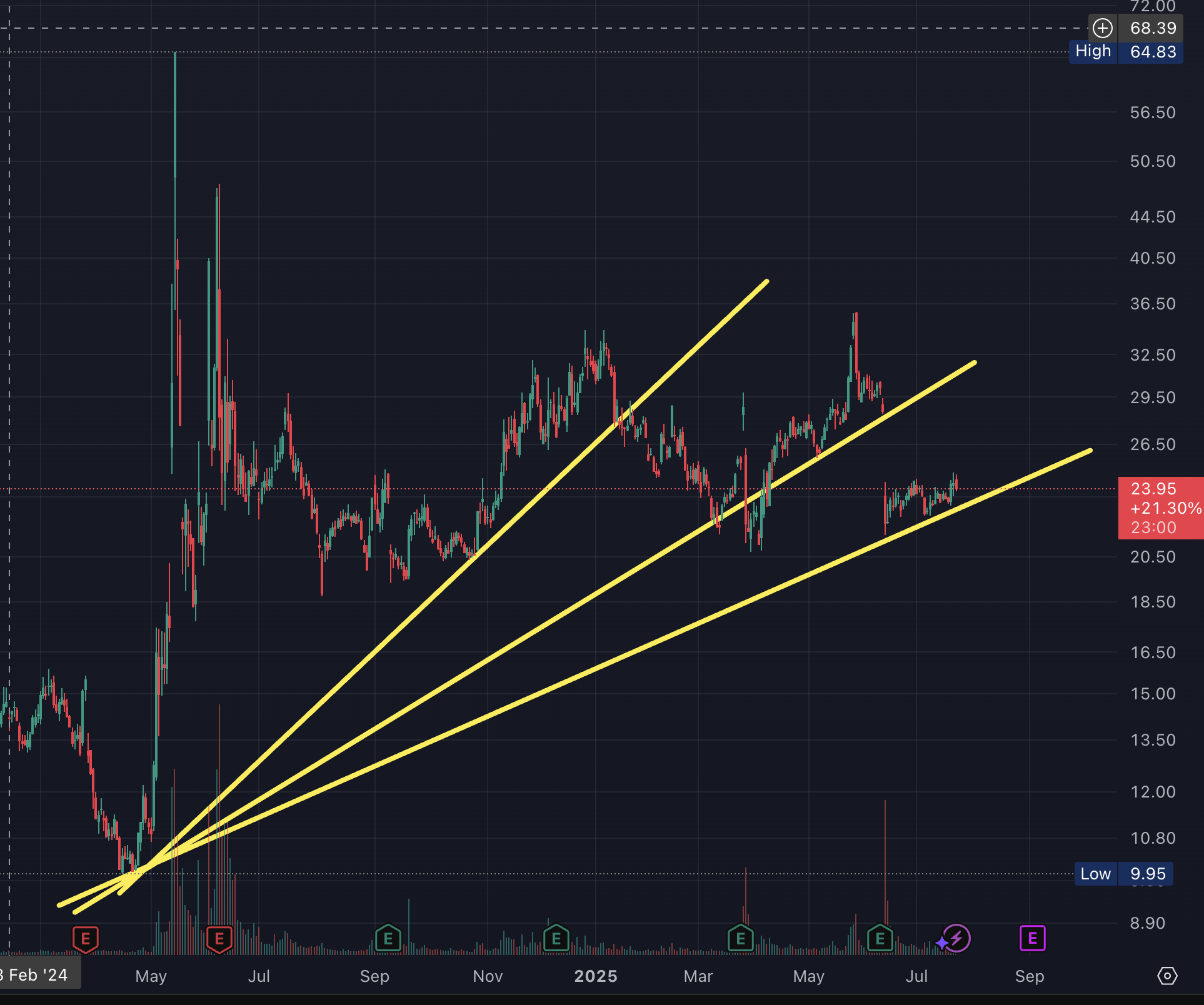This screenshot has height=1005, width=1204.
Task: Open the red earnings marker nearest the Feb '24 label
Action: 86,939
